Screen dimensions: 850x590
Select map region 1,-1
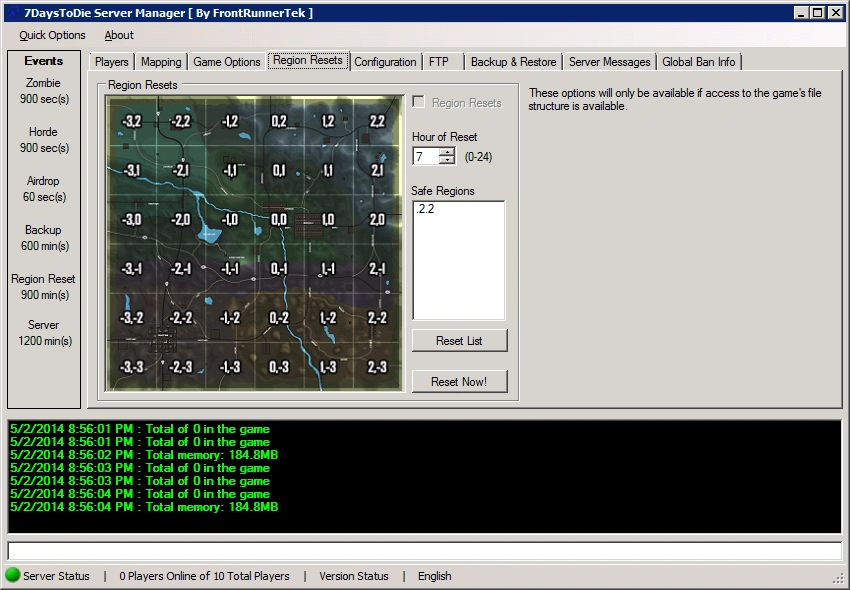pos(328,269)
